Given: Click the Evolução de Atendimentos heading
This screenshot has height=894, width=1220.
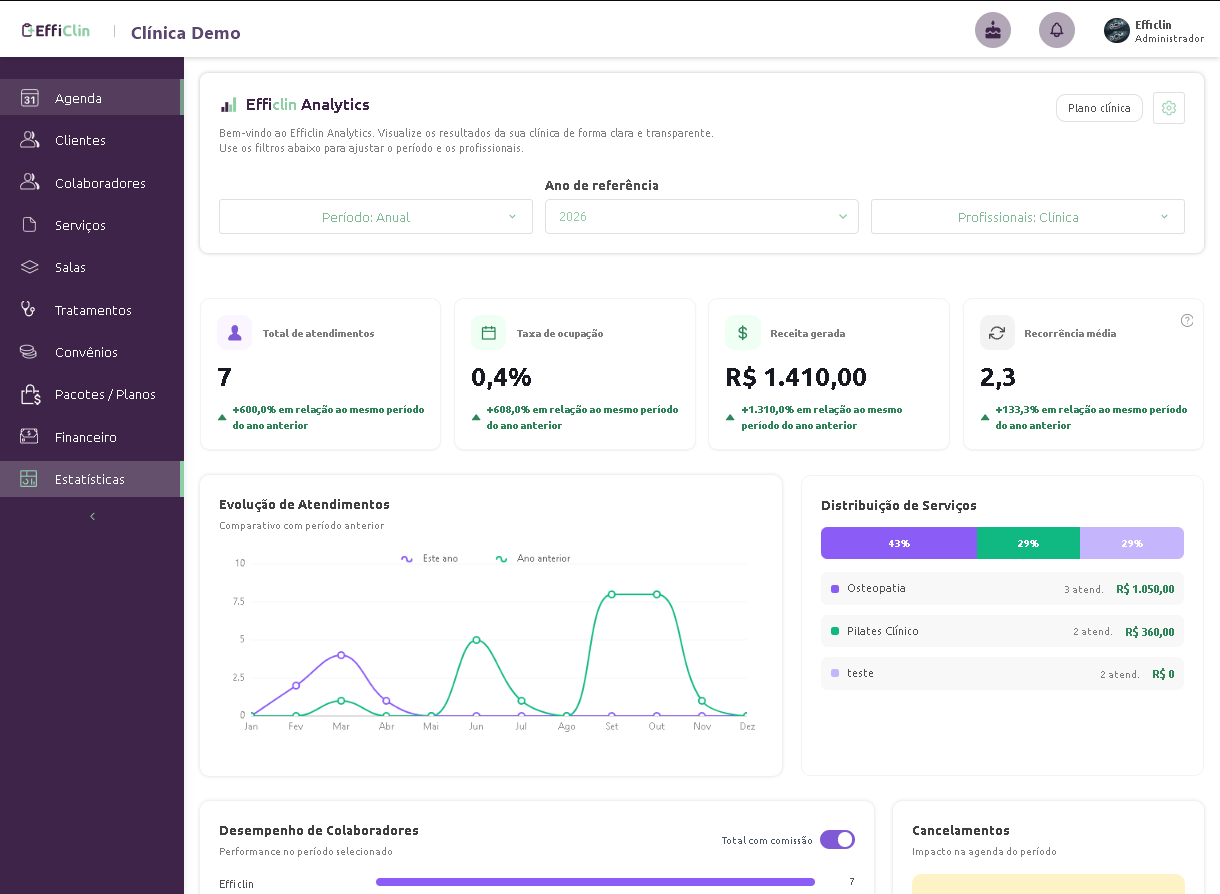Looking at the screenshot, I should (304, 504).
